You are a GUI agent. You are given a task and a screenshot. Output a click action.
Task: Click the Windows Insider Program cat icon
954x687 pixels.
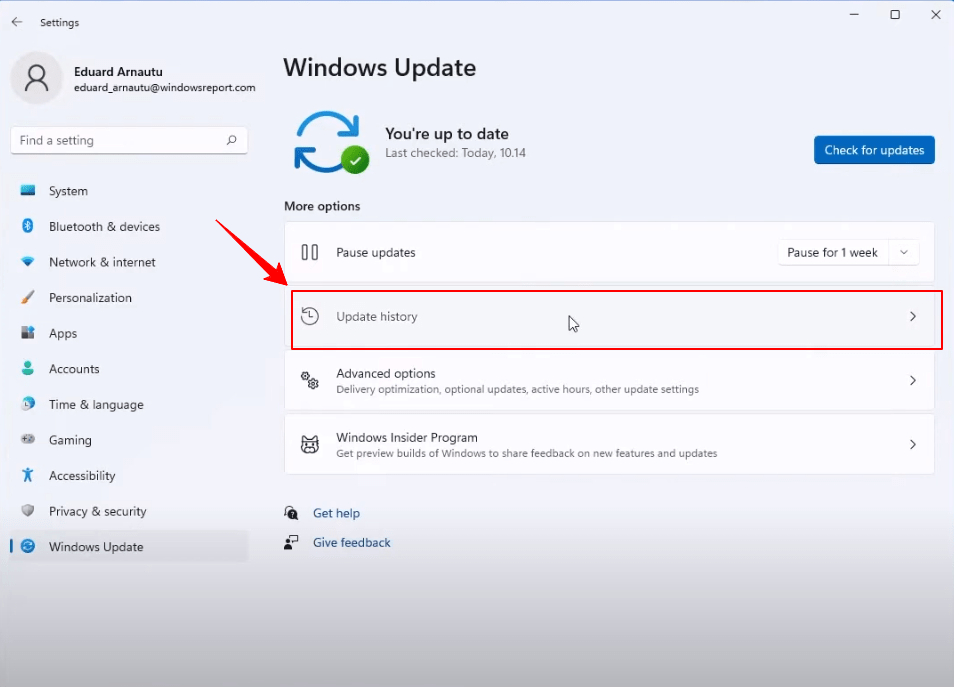[310, 444]
